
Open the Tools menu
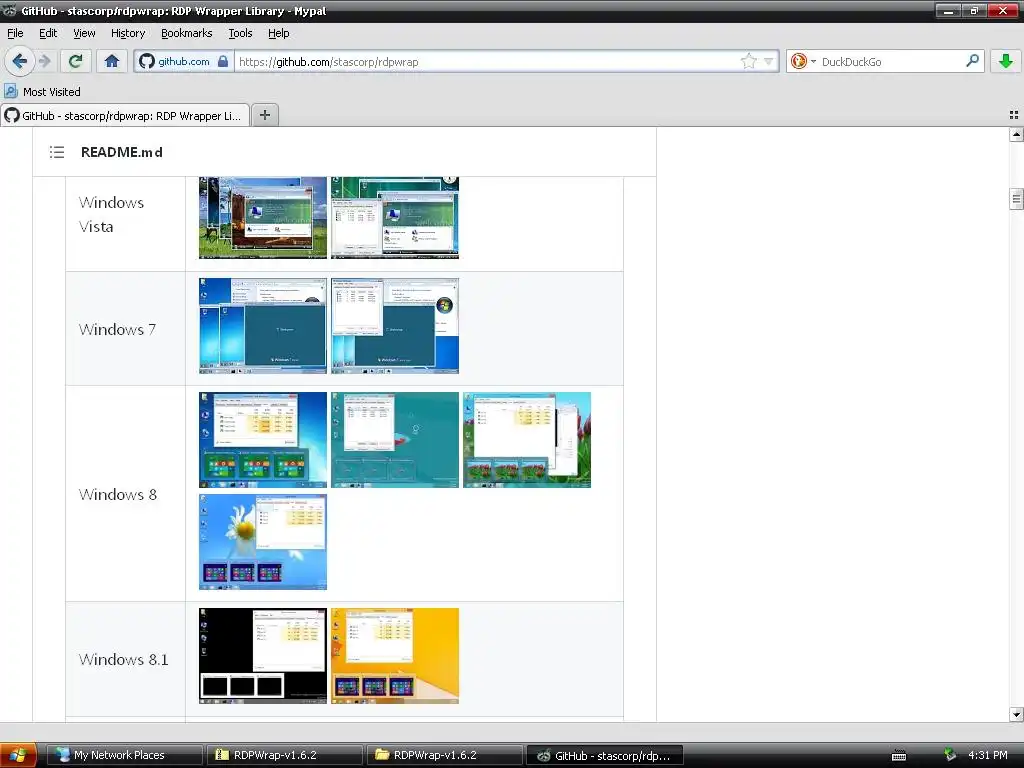click(x=240, y=33)
